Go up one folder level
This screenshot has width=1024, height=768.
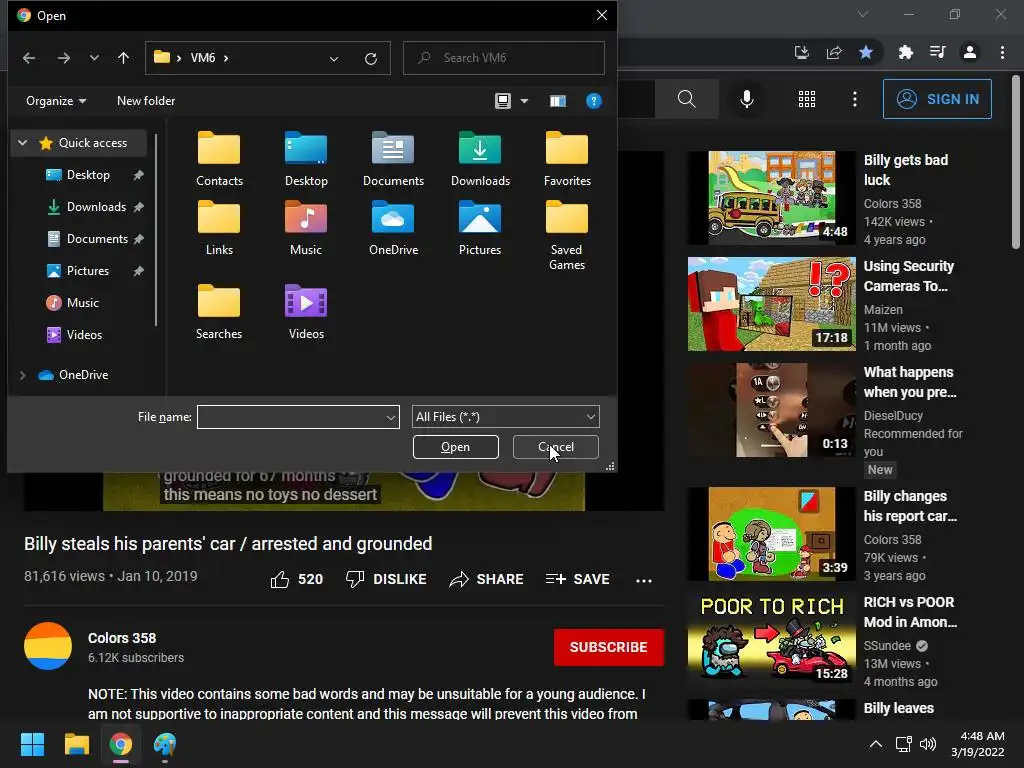123,58
